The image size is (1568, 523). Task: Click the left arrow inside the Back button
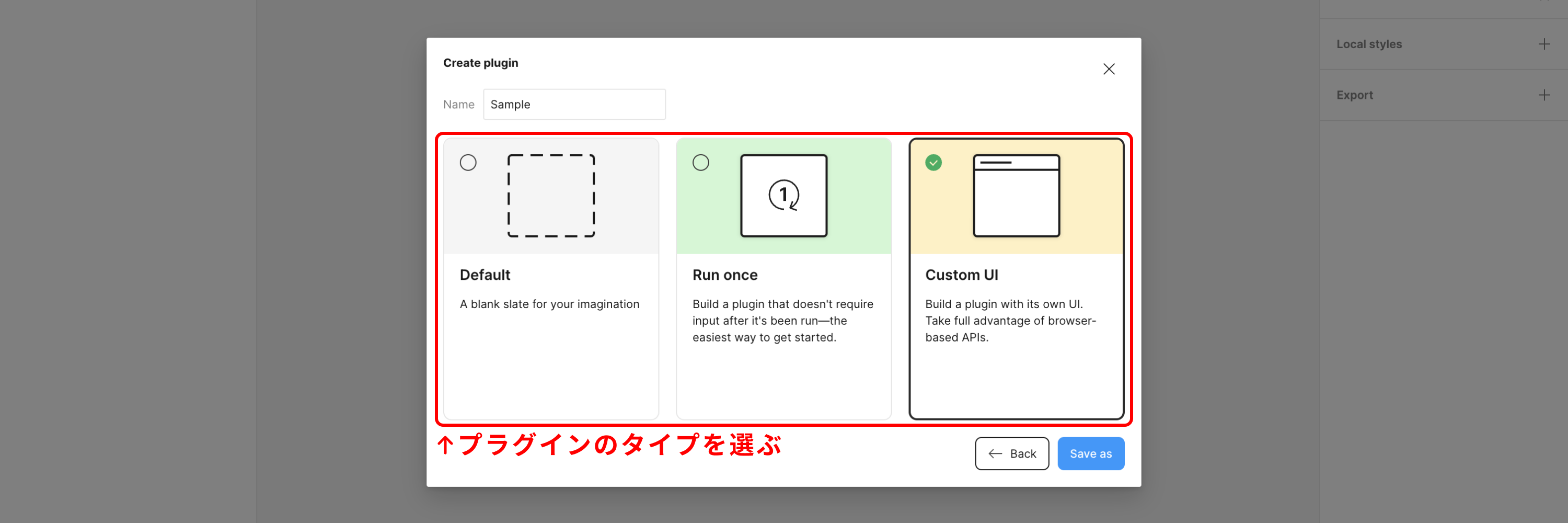point(995,453)
